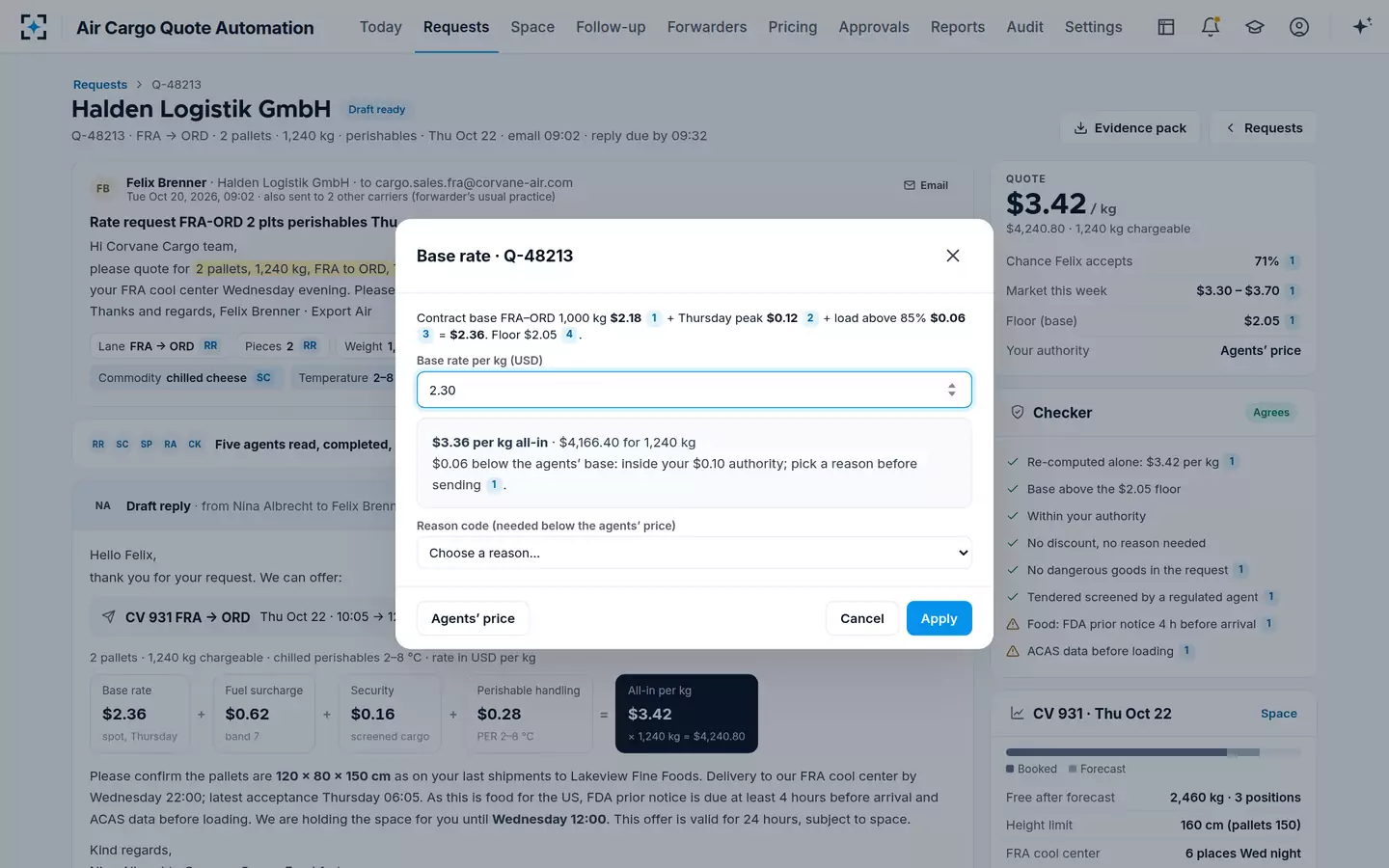Open the Pricing tab

793,27
